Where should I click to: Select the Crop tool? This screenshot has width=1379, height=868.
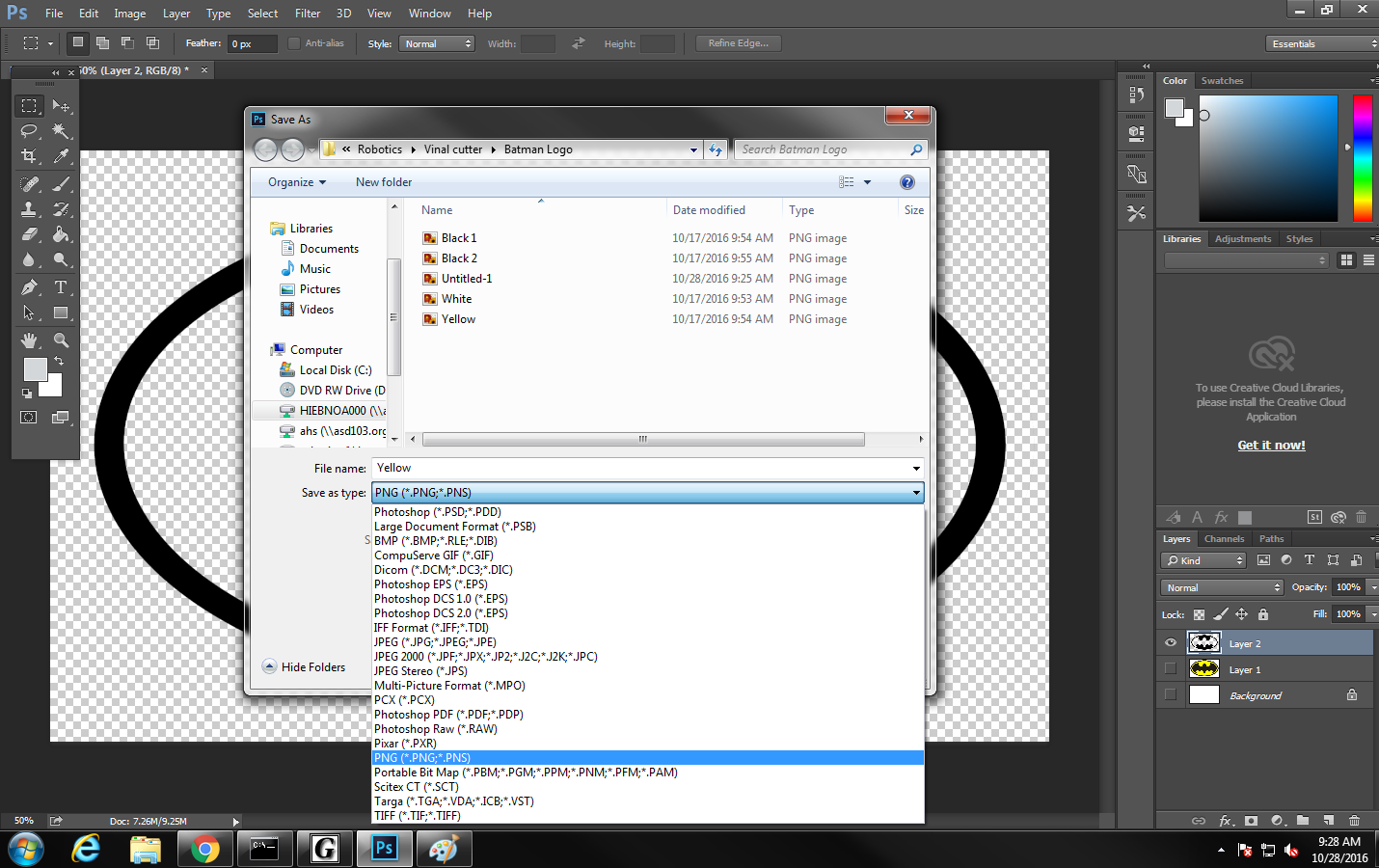pos(30,155)
